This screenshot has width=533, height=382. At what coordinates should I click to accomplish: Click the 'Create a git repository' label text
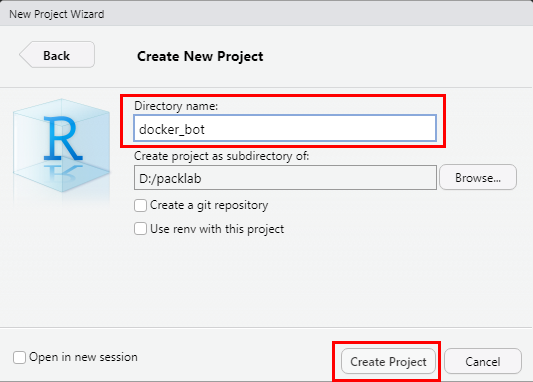click(x=209, y=205)
